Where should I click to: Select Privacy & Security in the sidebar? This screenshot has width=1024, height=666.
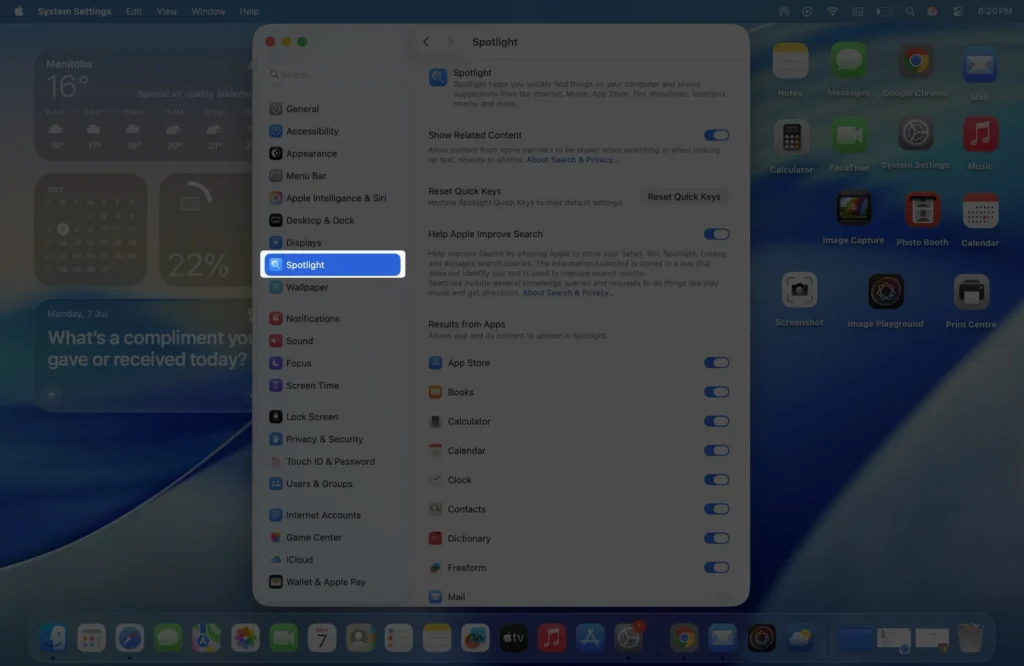click(x=322, y=438)
